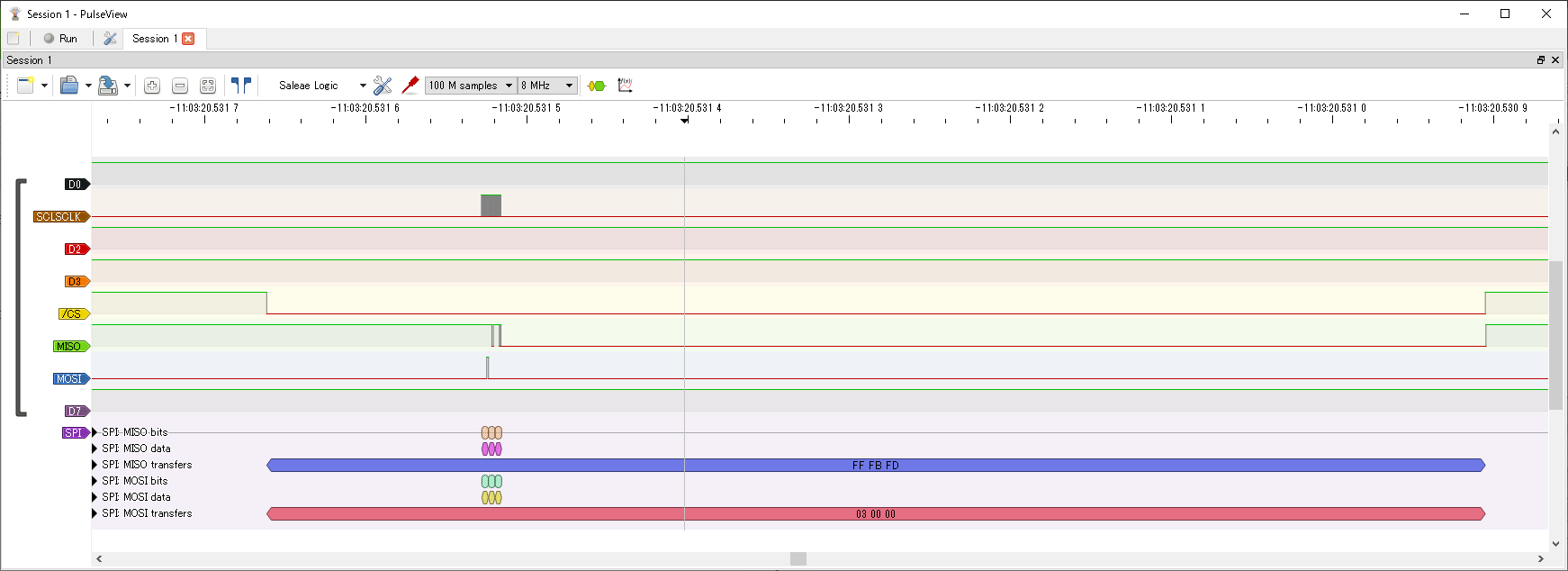Click the MISO bits annotation cluster
Image resolution: width=1568 pixels, height=571 pixels.
coord(491,433)
